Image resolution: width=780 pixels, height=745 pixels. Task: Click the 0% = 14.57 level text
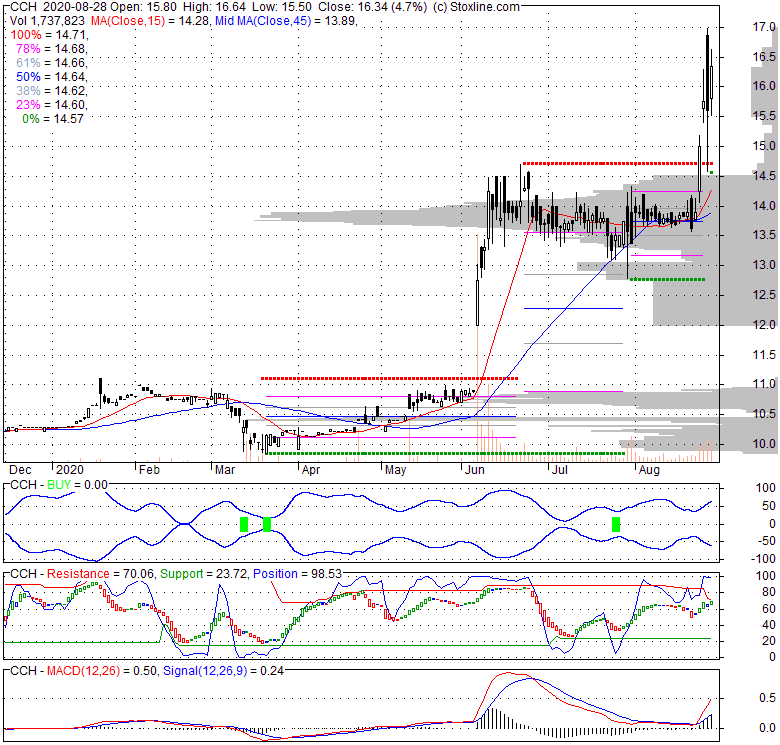pos(53,118)
